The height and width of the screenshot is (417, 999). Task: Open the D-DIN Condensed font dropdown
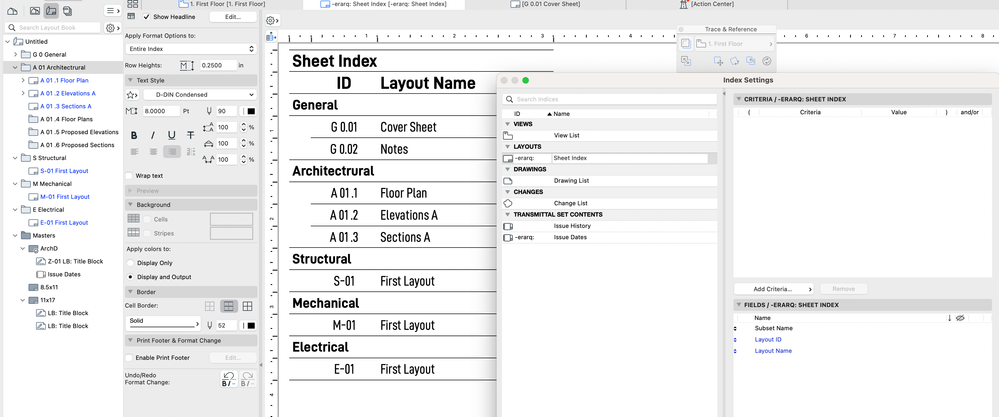199,95
